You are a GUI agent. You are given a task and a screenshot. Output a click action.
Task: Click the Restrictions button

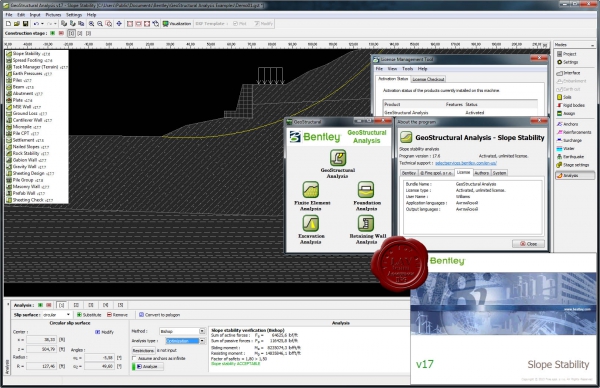143,351
